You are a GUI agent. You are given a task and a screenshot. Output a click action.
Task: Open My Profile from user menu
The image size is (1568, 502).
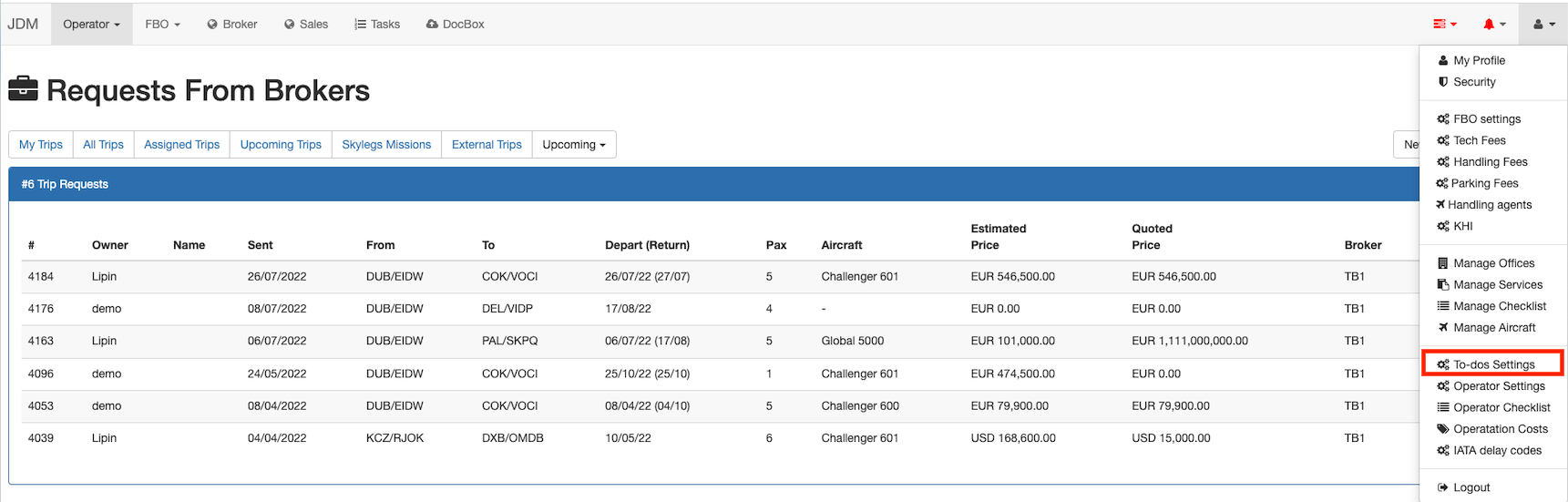(1479, 61)
